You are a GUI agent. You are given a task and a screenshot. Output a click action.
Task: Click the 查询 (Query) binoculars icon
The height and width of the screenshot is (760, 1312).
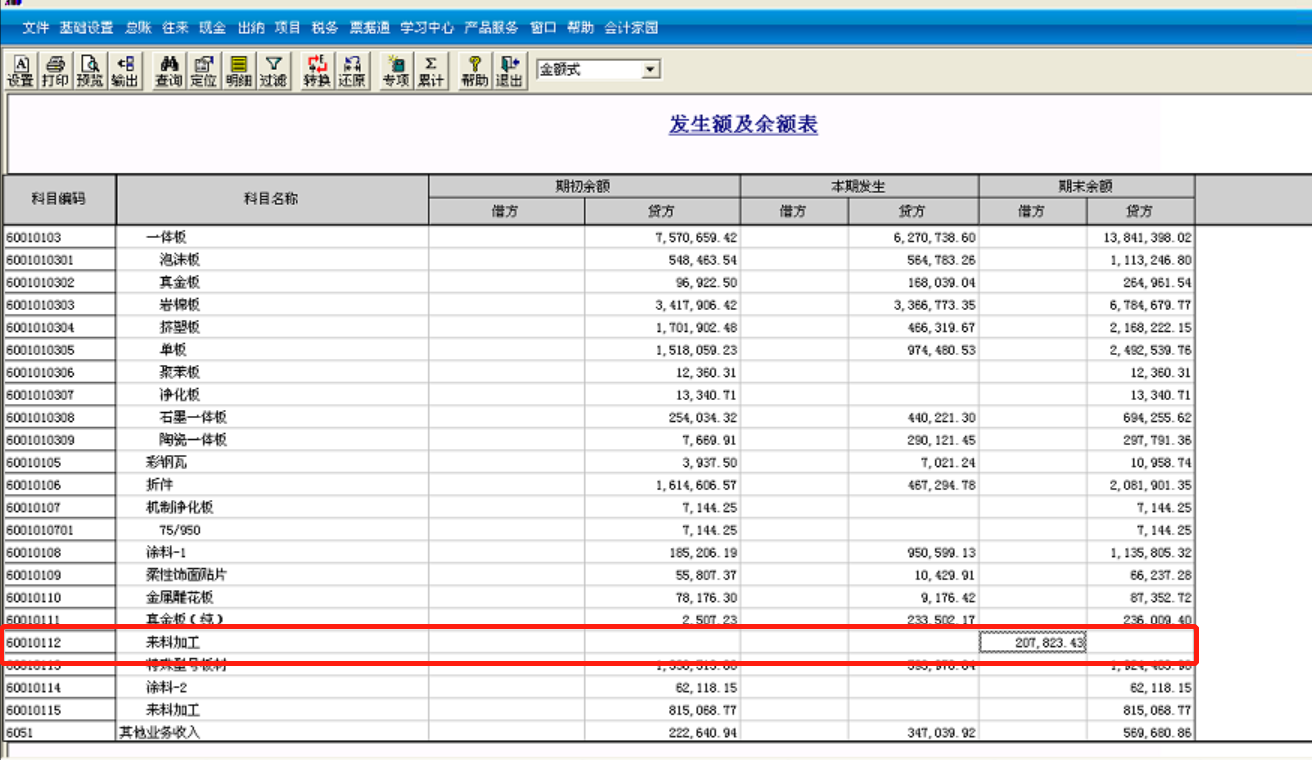(169, 70)
